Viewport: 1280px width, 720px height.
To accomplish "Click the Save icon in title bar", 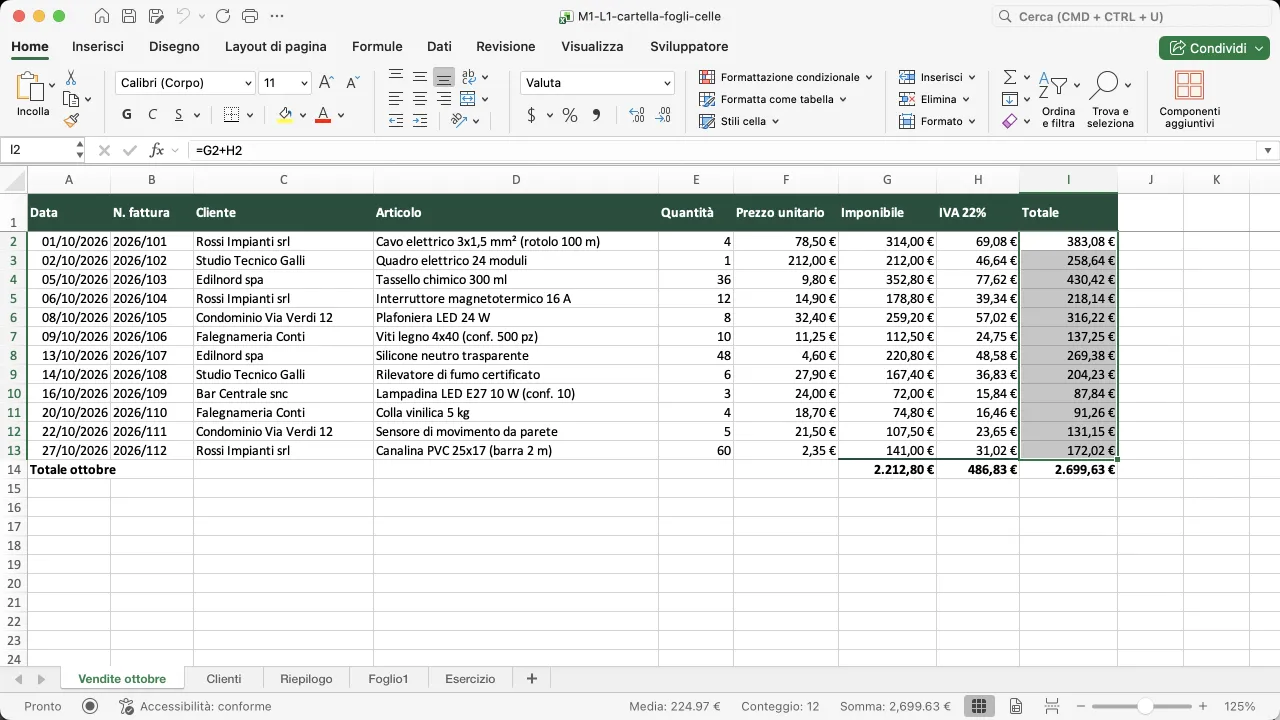I will point(129,16).
